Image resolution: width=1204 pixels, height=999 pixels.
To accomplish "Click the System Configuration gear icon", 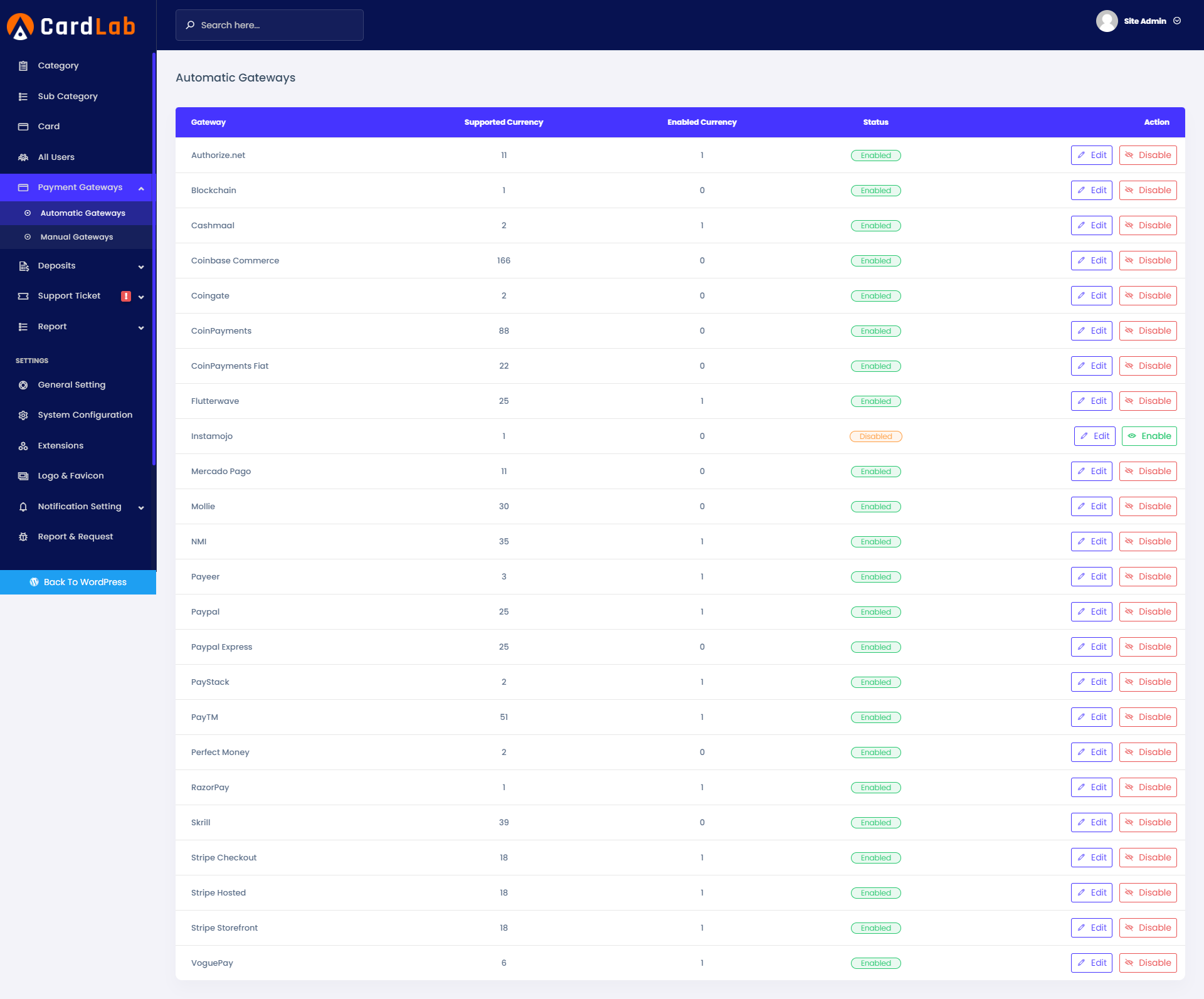I will (x=23, y=415).
